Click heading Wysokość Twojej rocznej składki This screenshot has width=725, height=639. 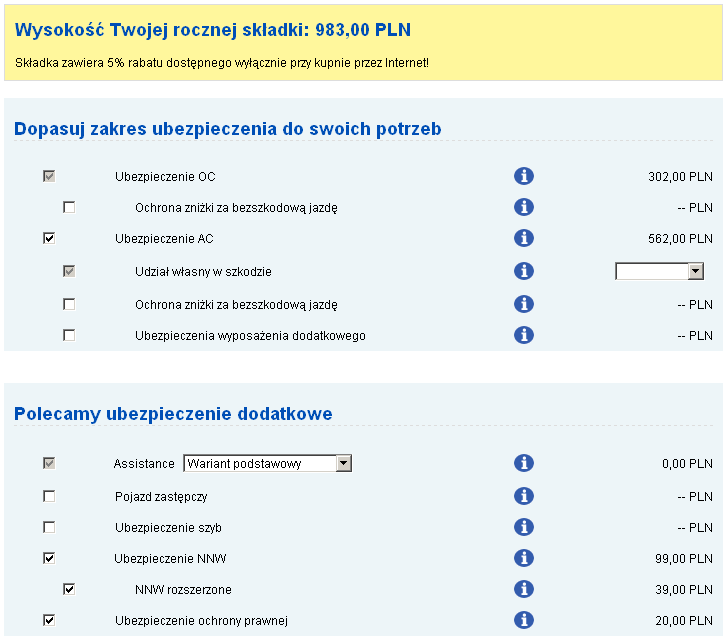[x=213, y=30]
